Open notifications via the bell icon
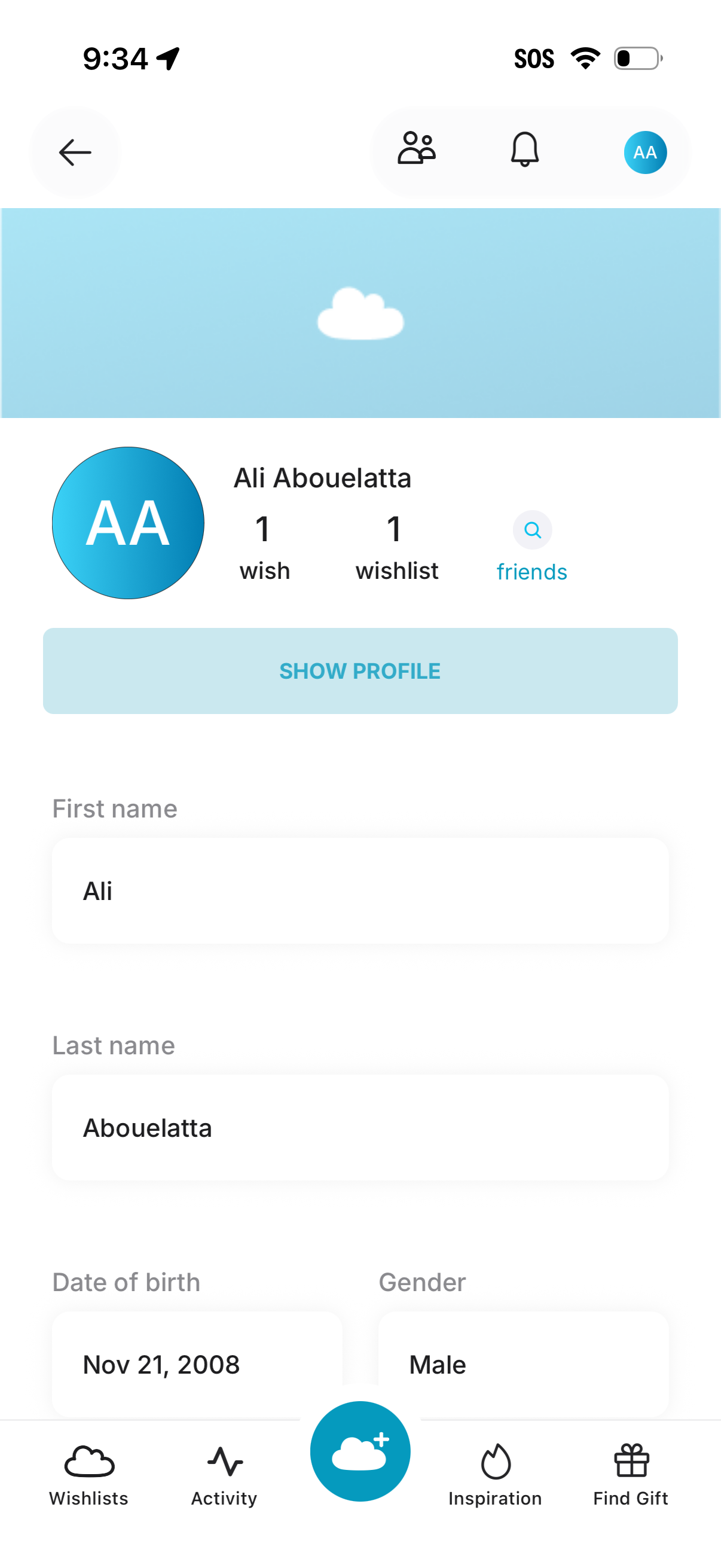The image size is (721, 1568). point(524,150)
